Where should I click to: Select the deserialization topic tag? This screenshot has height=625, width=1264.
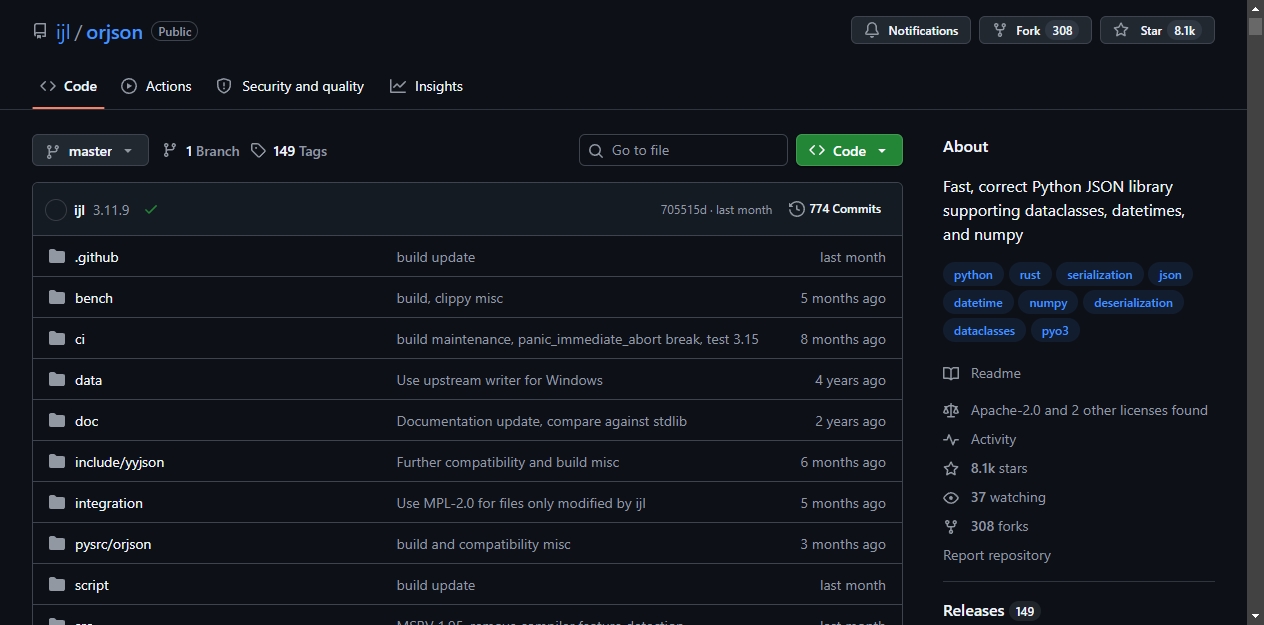click(1133, 303)
